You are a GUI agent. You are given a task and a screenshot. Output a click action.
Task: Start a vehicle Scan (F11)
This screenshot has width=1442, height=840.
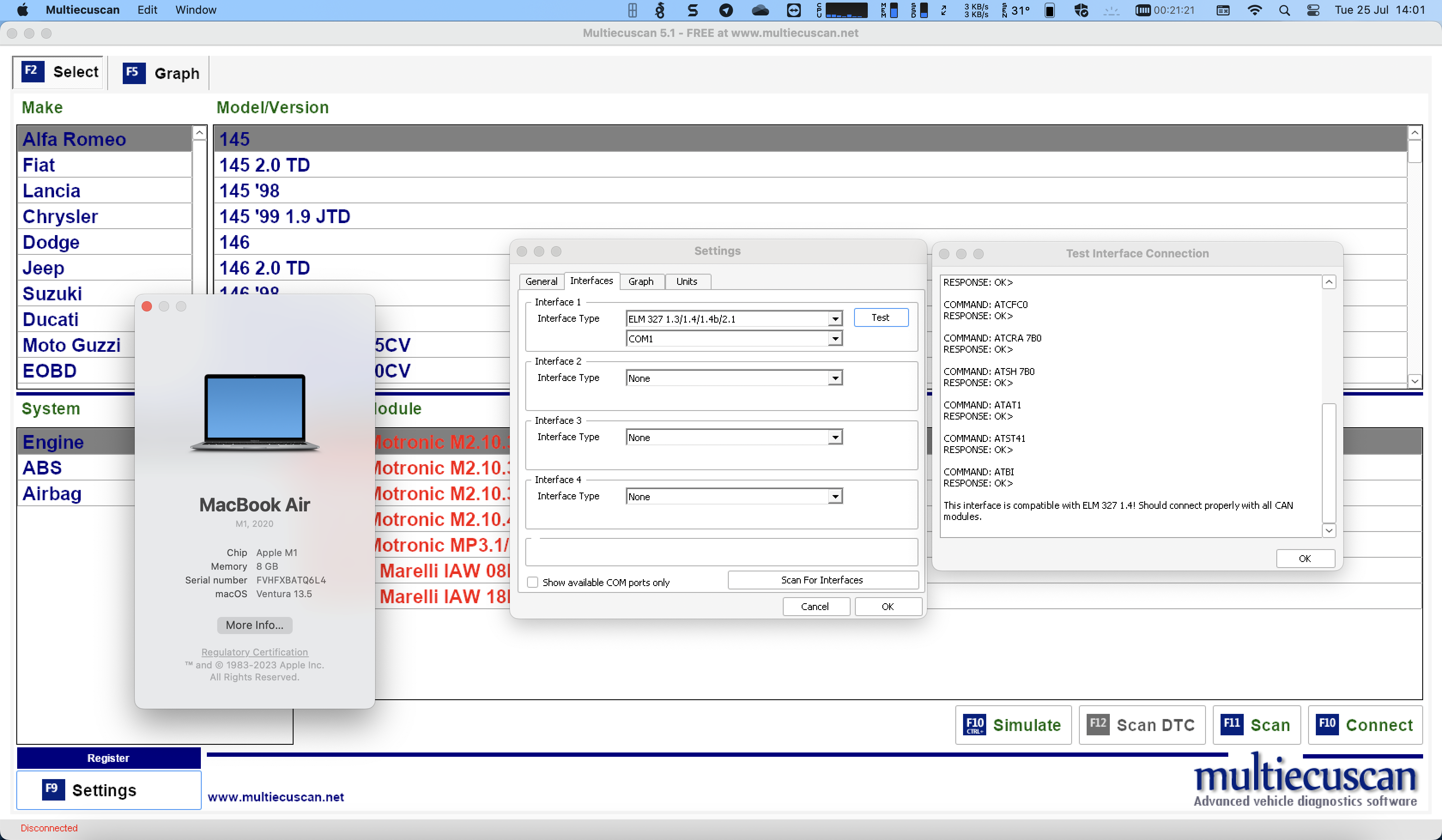(1257, 725)
